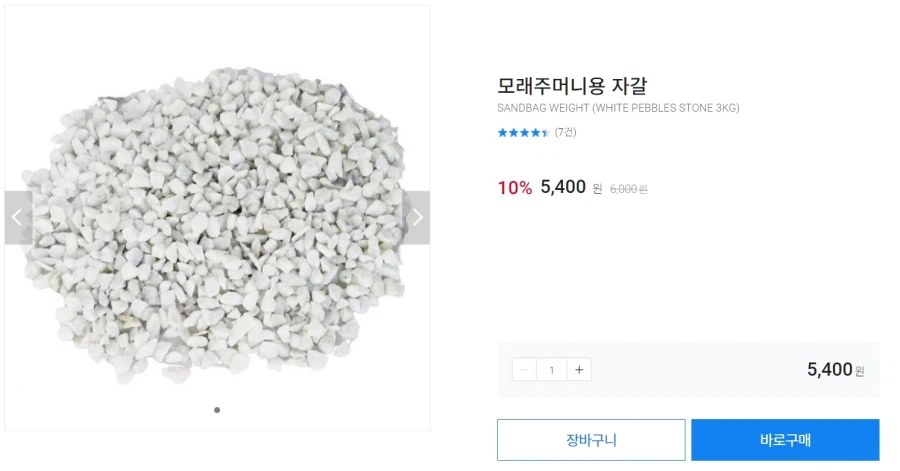This screenshot has width=900, height=471.
Task: Click the struck-through 6,000원 original price
Action: tap(628, 189)
